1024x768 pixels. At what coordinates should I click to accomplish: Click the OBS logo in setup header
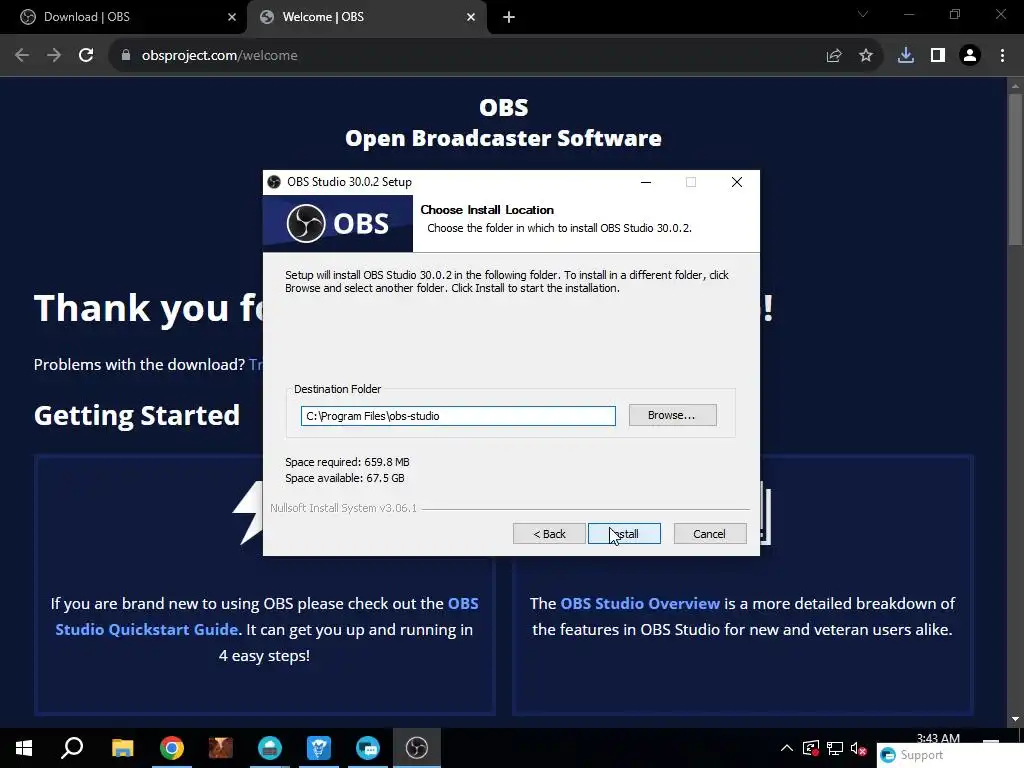point(338,223)
